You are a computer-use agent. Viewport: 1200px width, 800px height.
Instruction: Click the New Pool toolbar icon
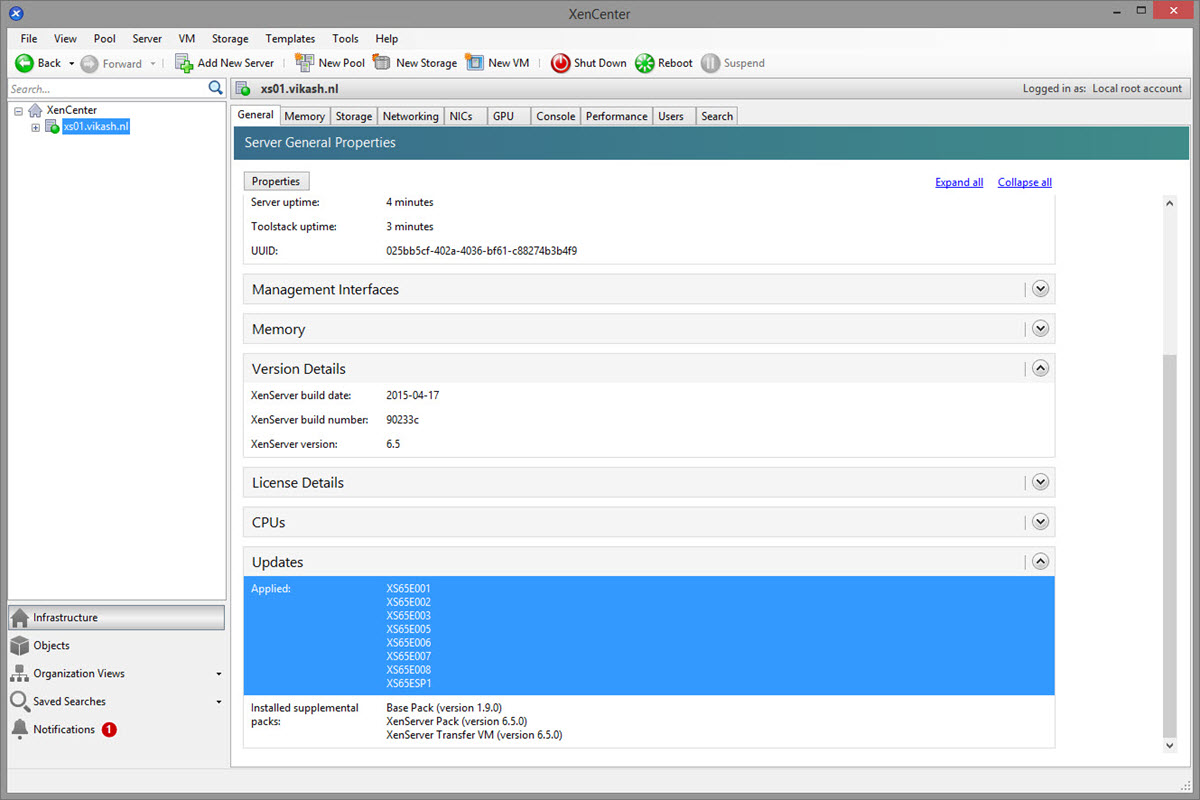305,63
